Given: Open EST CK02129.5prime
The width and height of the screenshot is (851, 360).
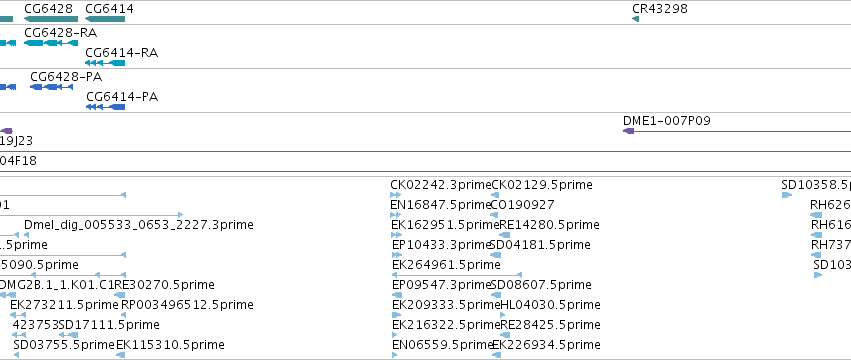Looking at the screenshot, I should (x=542, y=185).
